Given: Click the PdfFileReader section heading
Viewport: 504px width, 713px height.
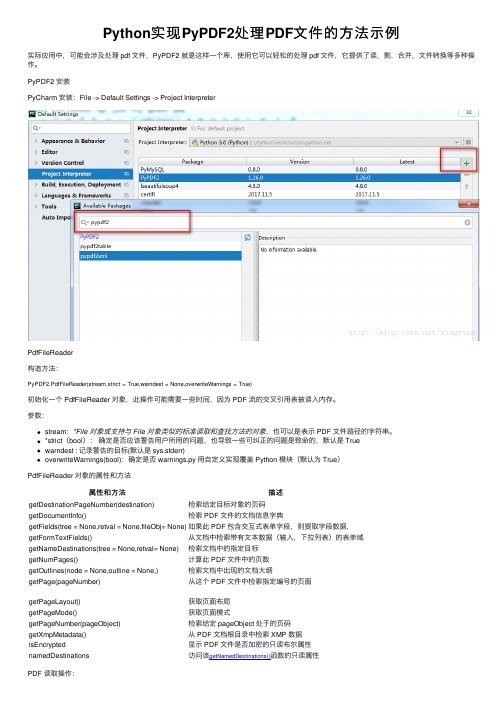Looking at the screenshot, I should coord(50,353).
